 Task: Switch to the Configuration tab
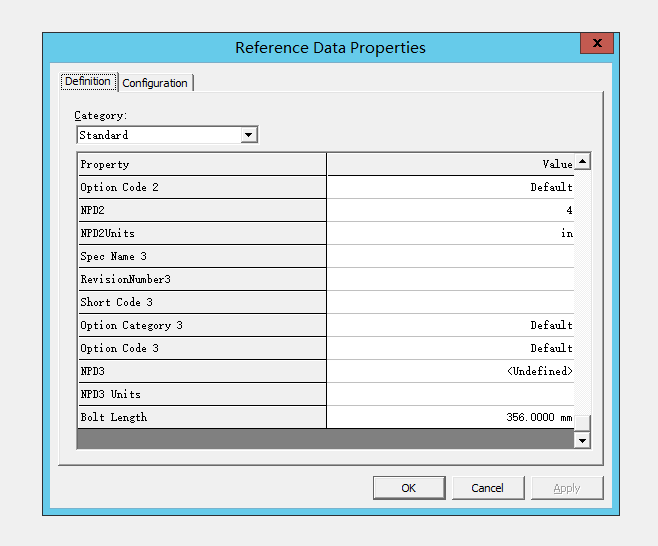[155, 83]
